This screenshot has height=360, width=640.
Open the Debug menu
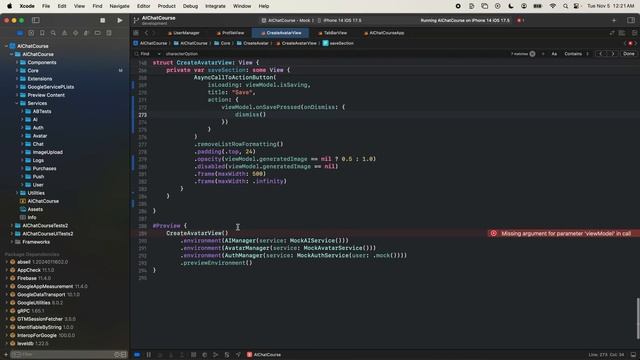pos(190,6)
